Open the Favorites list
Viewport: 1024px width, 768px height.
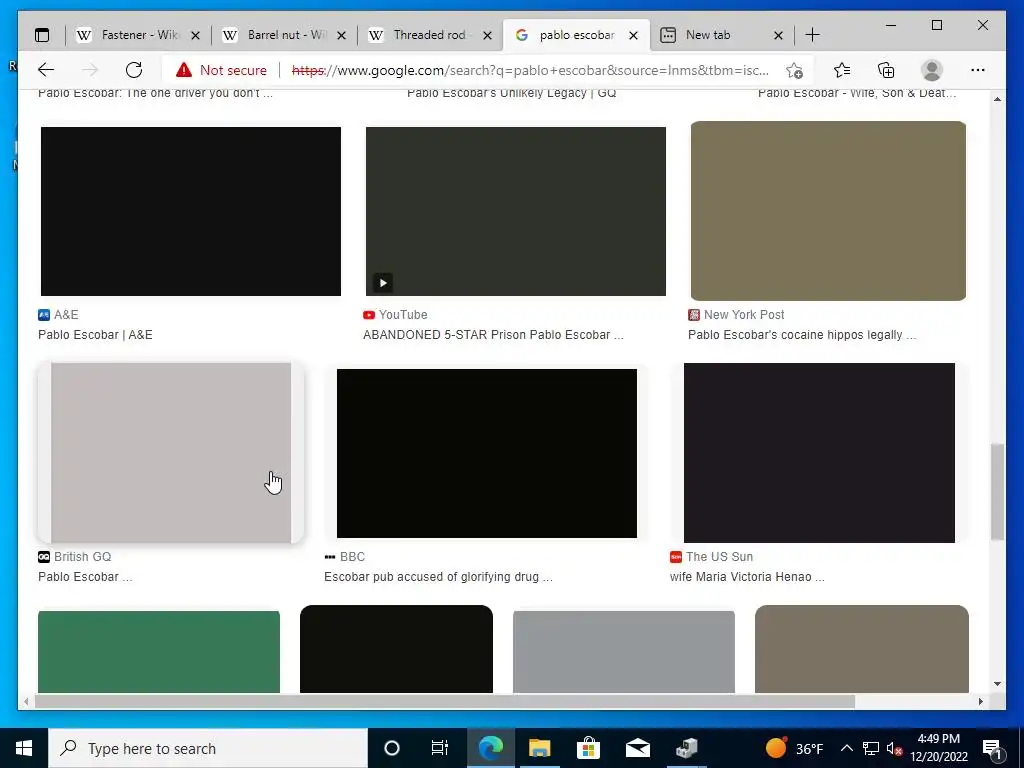click(x=842, y=70)
